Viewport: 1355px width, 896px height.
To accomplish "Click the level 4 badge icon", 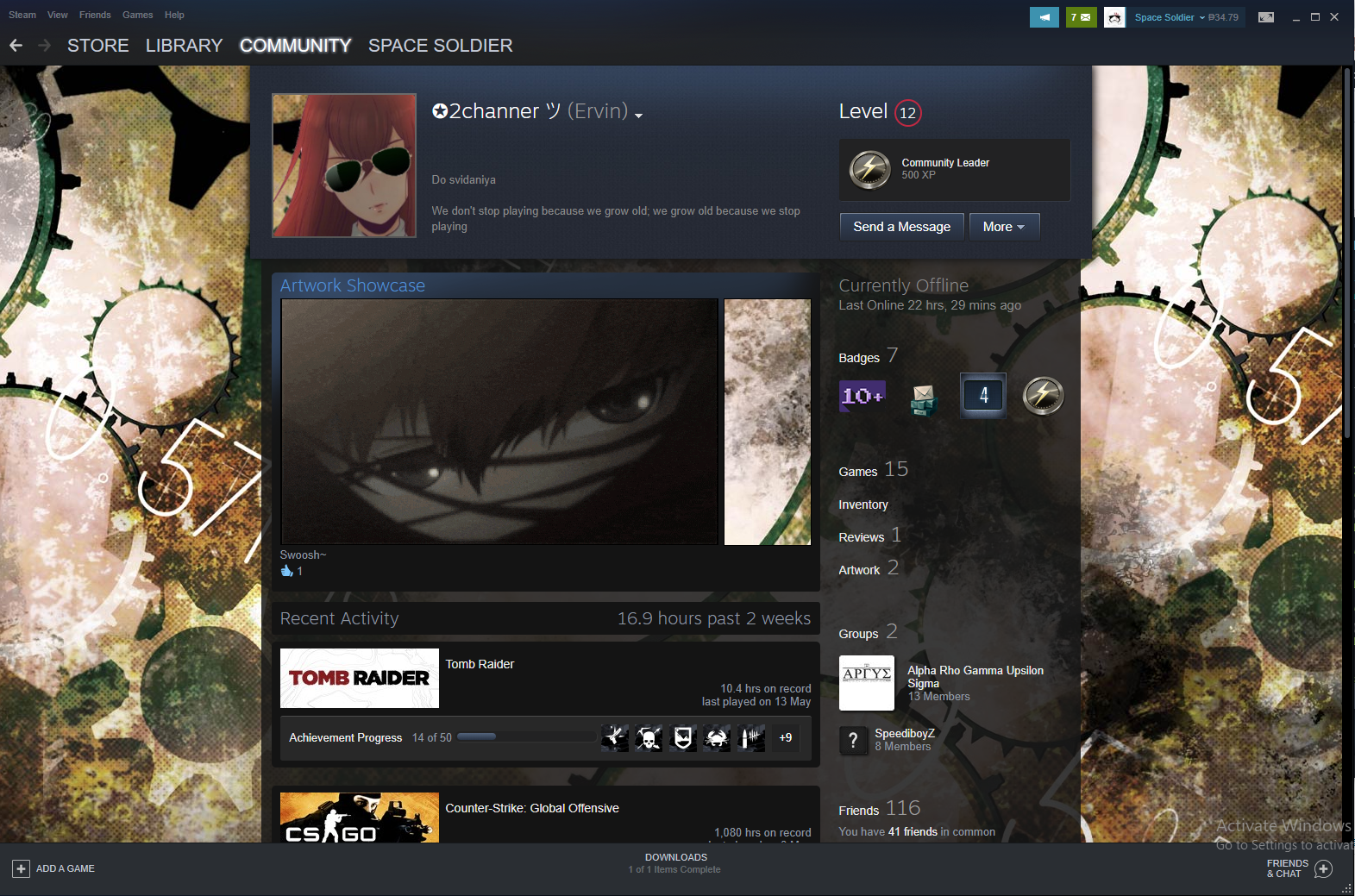I will (983, 396).
